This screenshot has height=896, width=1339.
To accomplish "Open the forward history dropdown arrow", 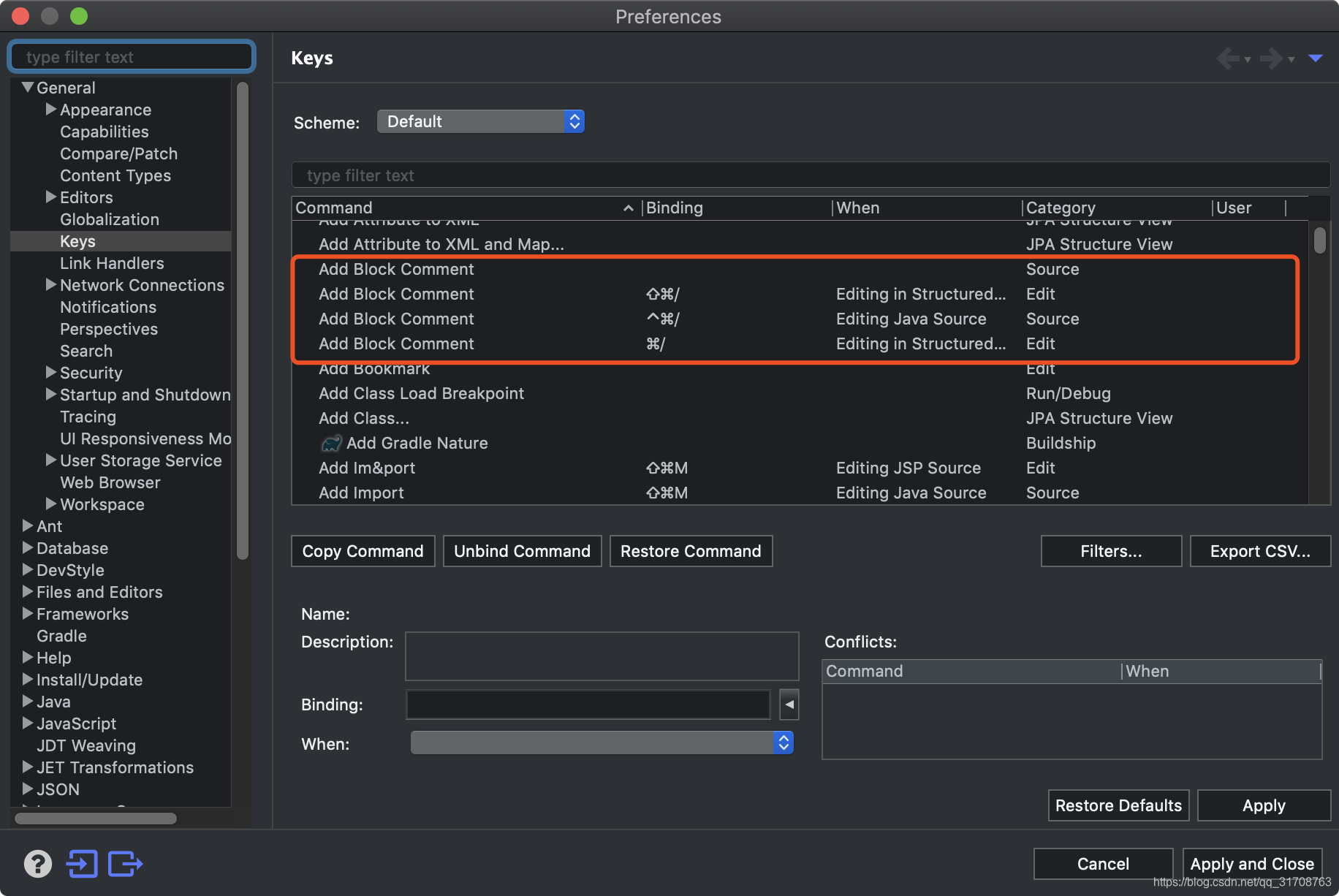I will pyautogui.click(x=1291, y=59).
